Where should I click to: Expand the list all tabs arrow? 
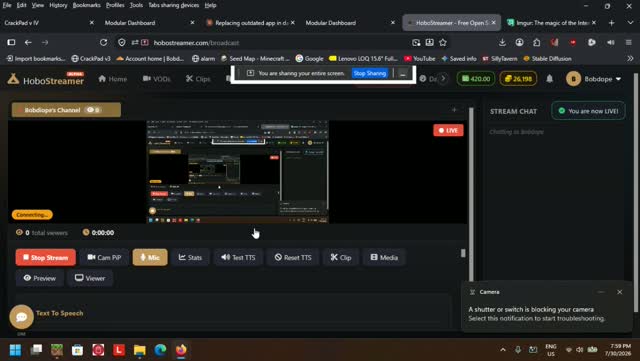[630, 23]
